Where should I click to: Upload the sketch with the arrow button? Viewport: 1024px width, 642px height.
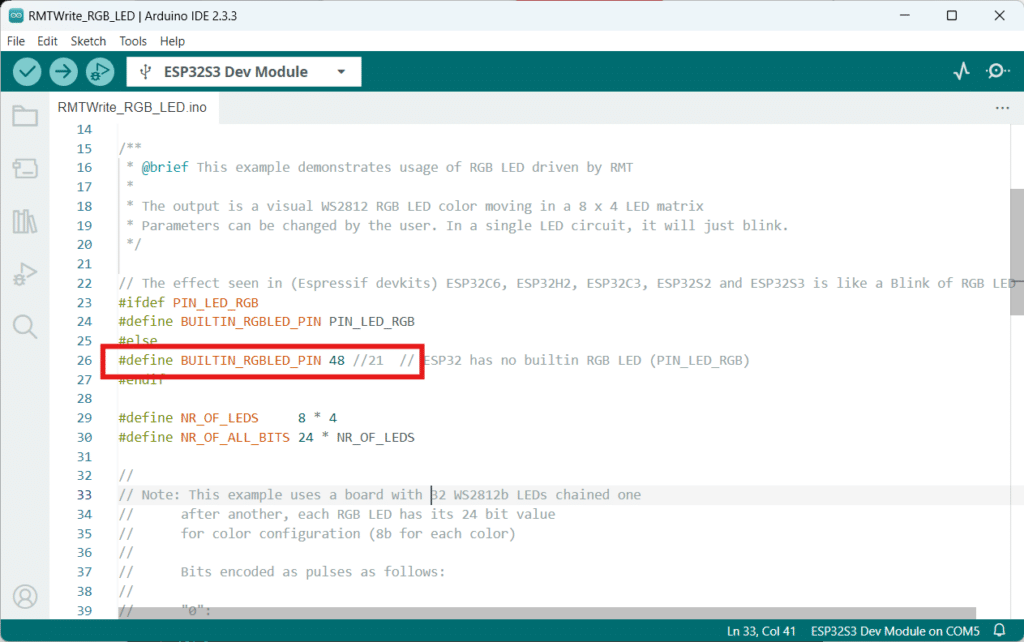click(x=63, y=72)
